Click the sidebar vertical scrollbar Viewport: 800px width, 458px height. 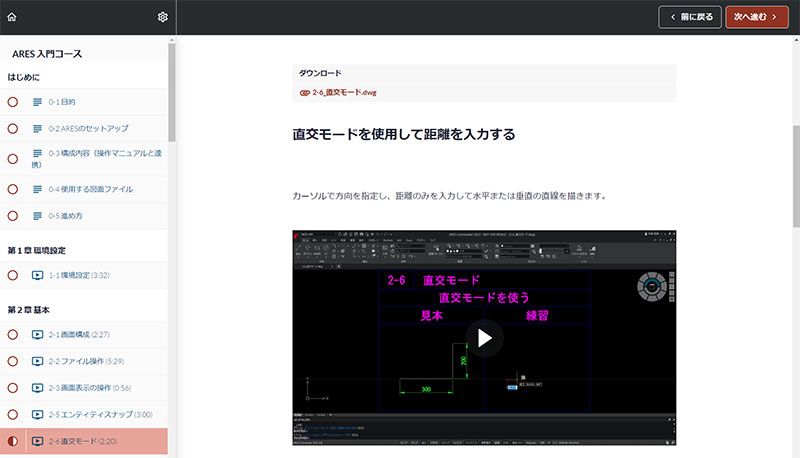tap(172, 92)
